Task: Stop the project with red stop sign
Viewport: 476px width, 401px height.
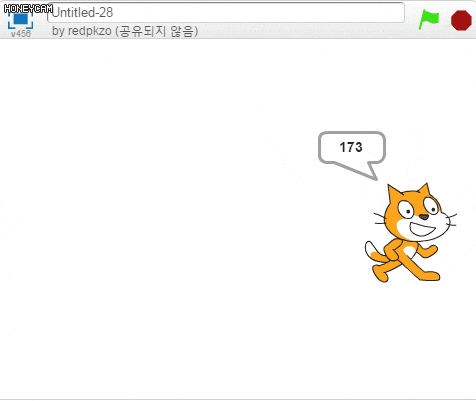Action: (461, 20)
